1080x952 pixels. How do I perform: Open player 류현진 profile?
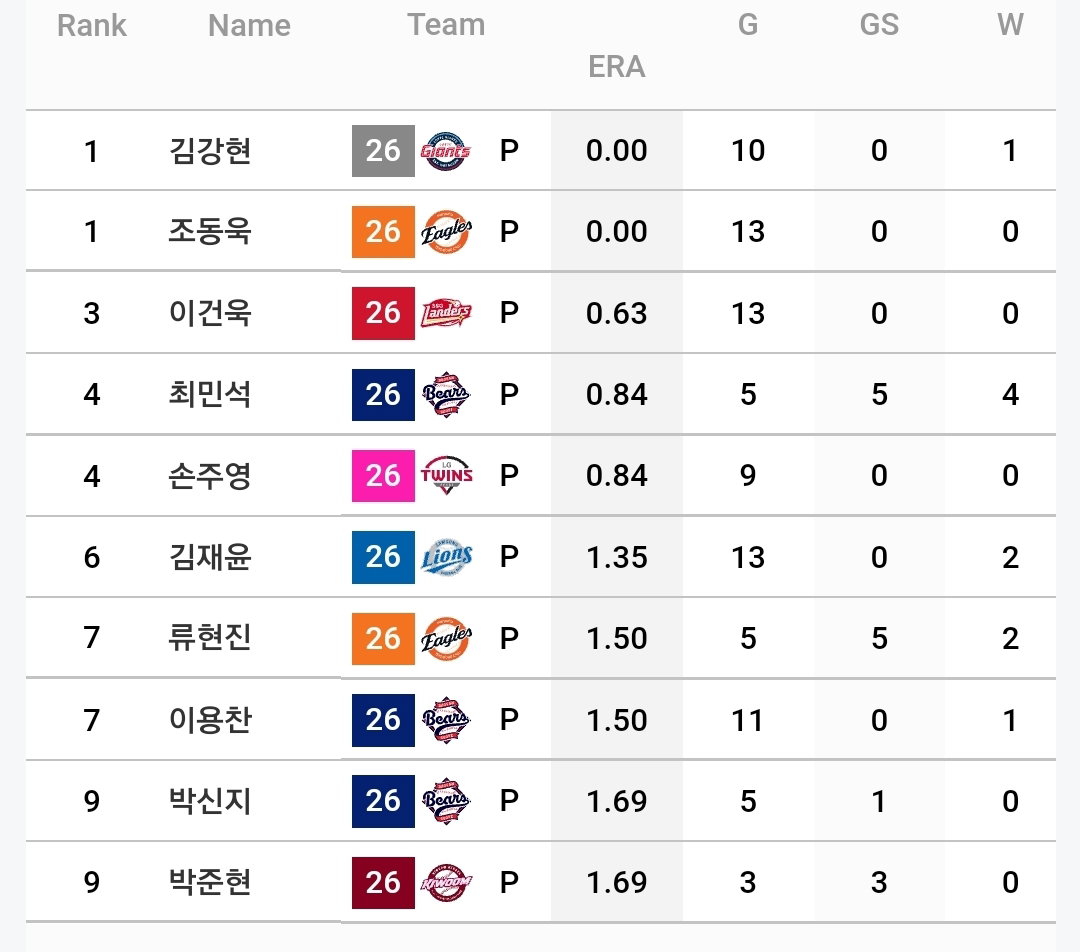coord(210,638)
